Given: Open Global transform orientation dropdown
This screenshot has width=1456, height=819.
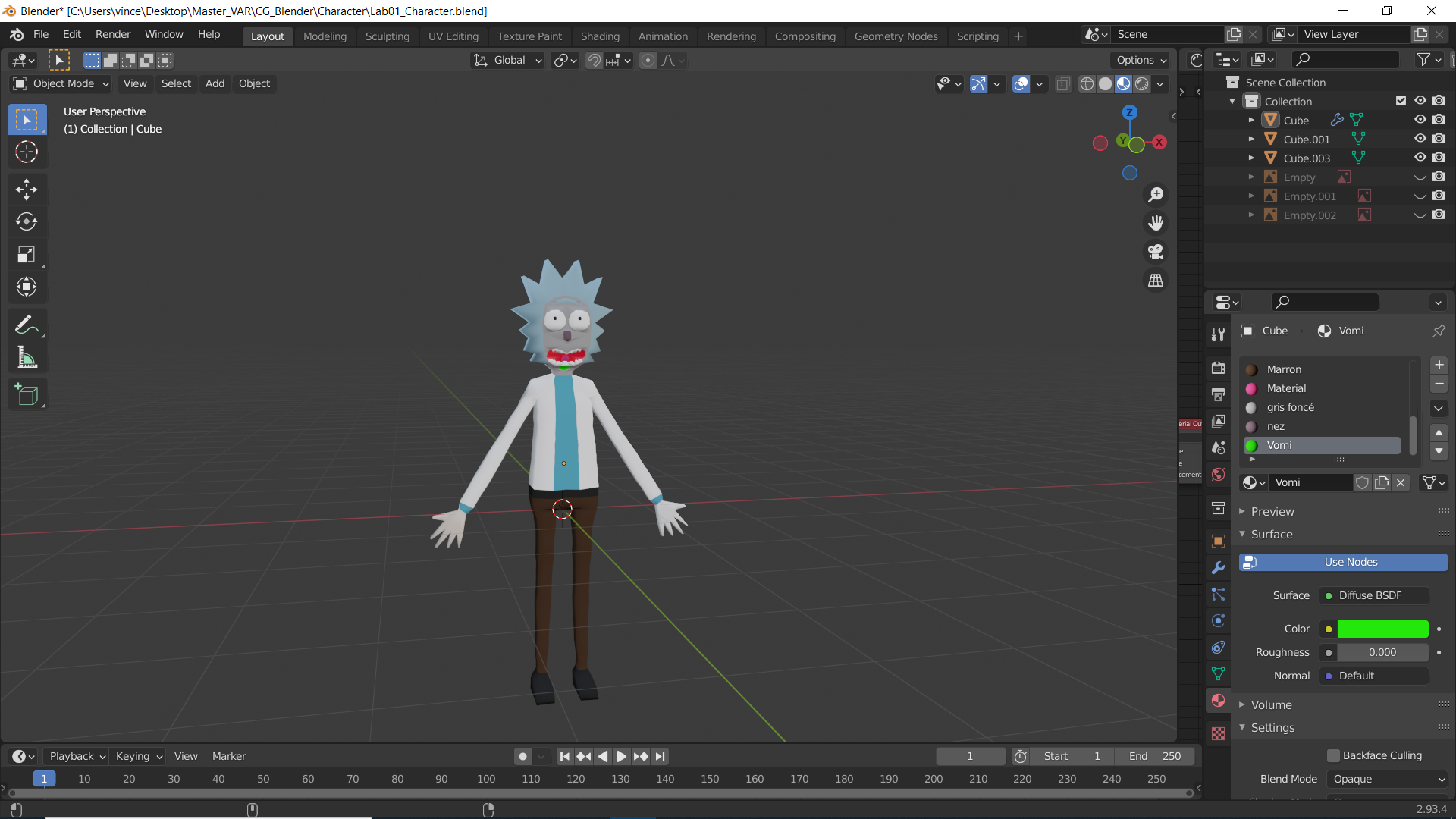Looking at the screenshot, I should click(508, 60).
